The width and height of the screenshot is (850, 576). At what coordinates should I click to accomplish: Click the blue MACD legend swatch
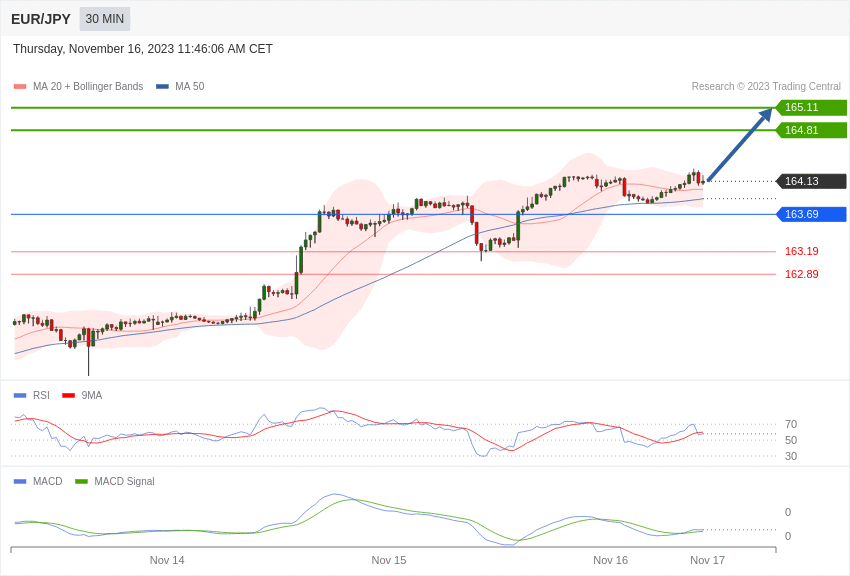coord(20,481)
